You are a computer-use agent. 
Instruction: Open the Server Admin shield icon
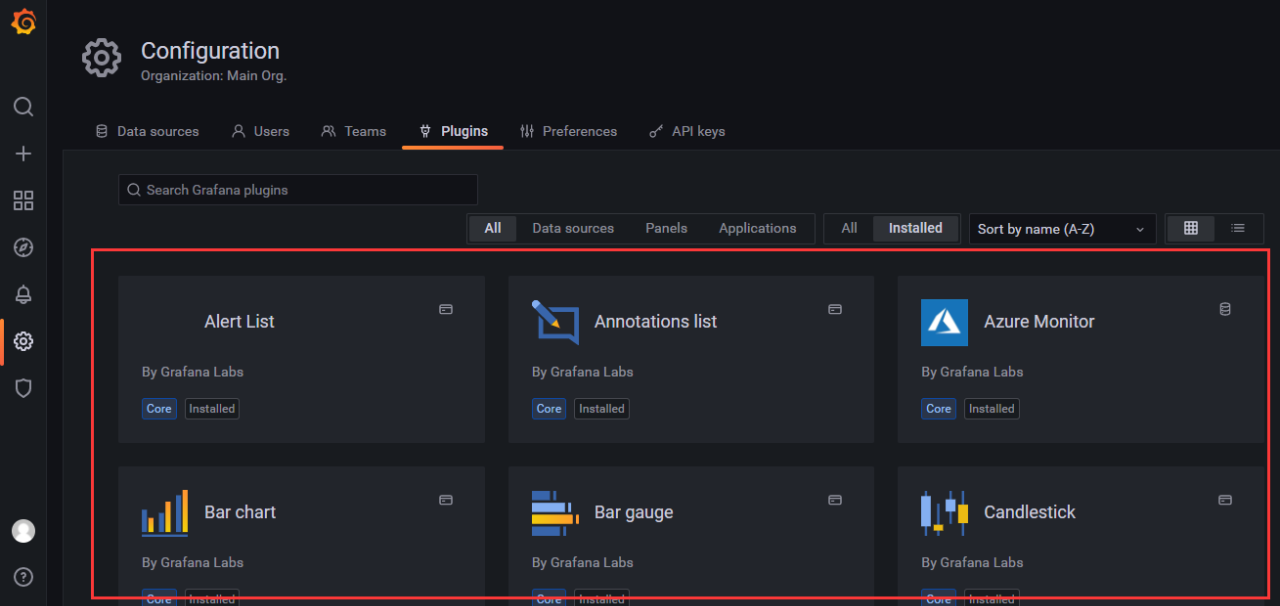pos(23,388)
